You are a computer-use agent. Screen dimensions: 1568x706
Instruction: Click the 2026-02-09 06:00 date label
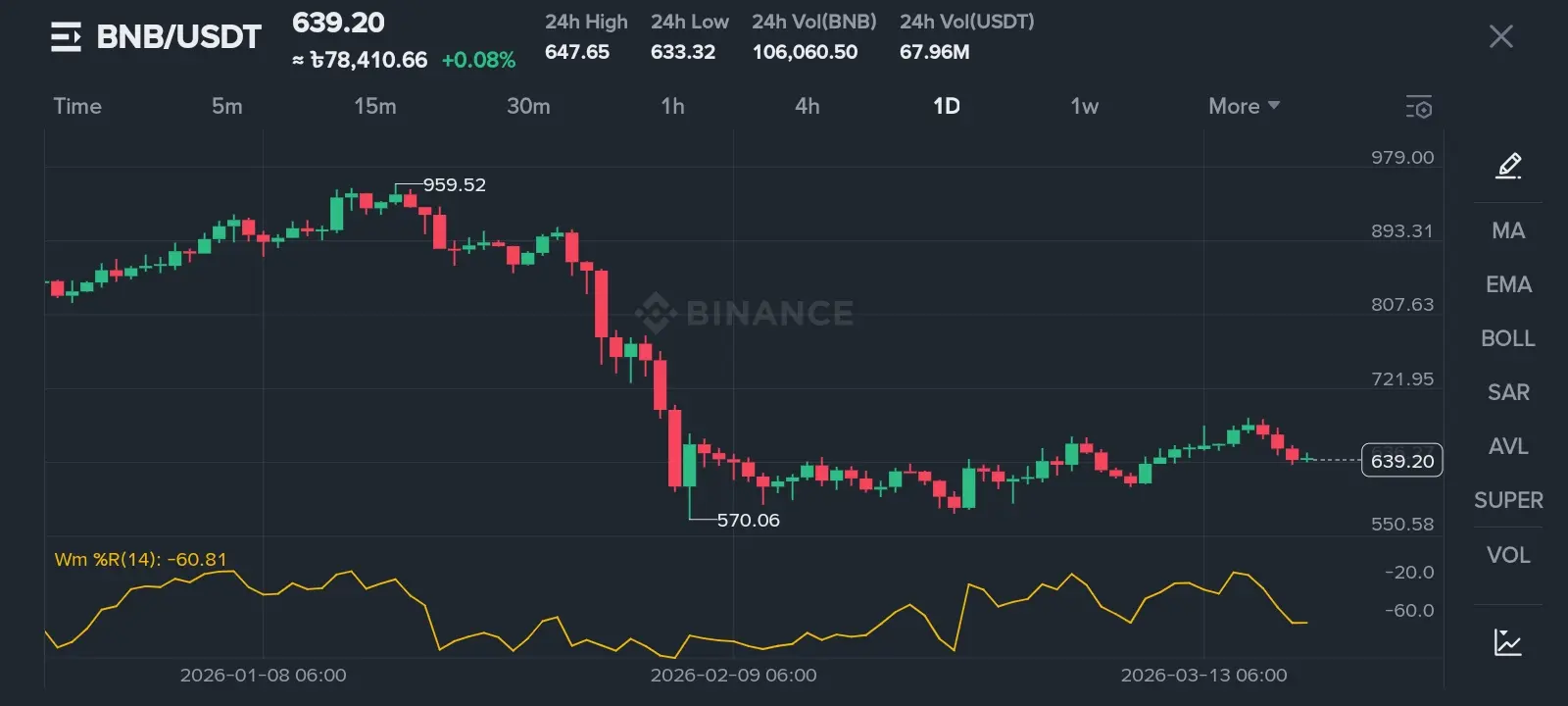coord(733,676)
